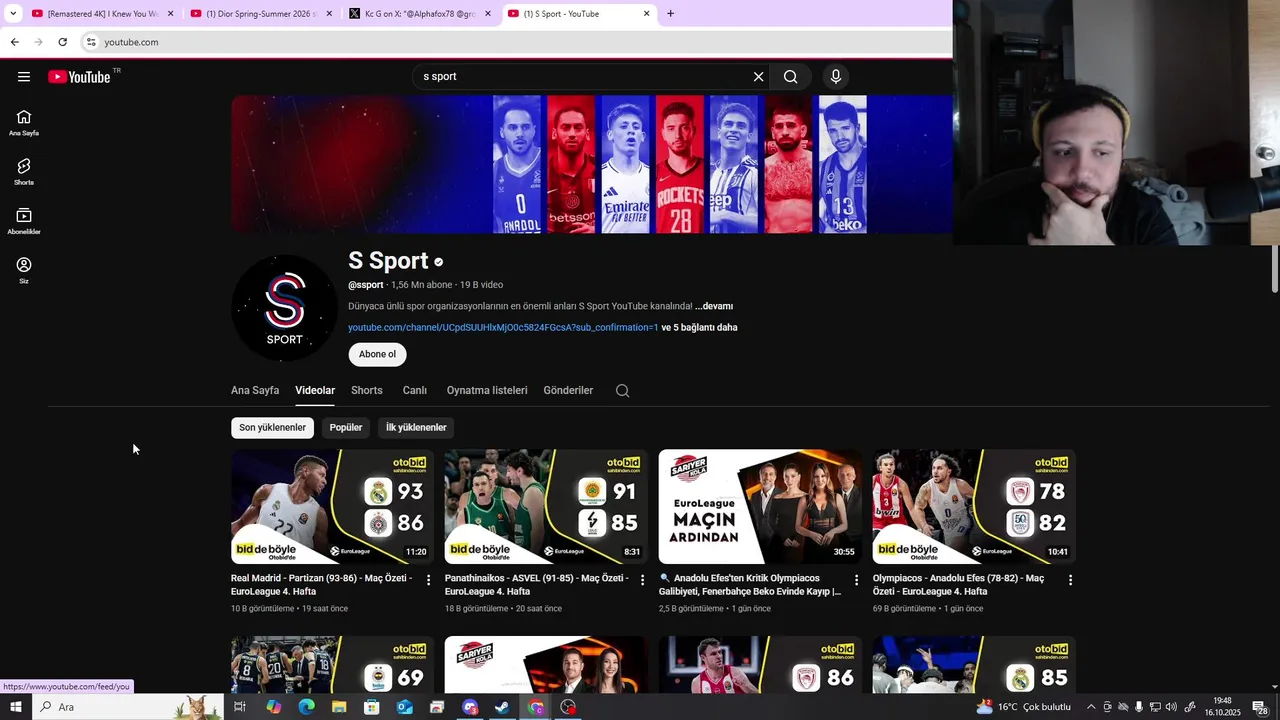The height and width of the screenshot is (720, 1280).
Task: Open weather widget 16°C Çok bulutlu
Action: click(1024, 707)
